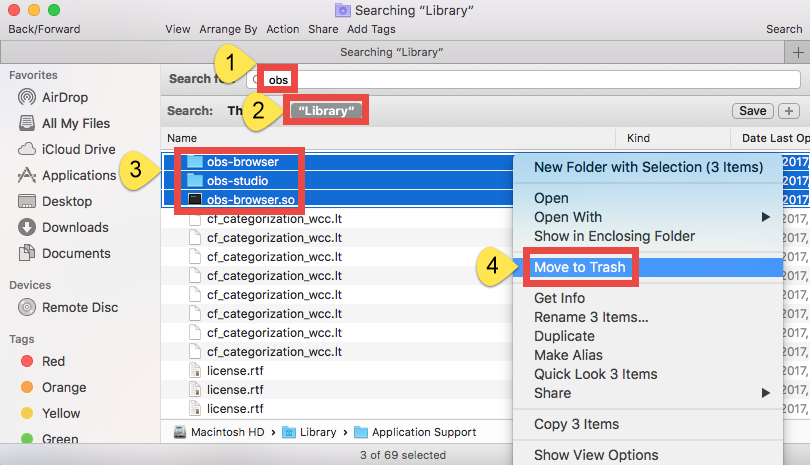This screenshot has height=465, width=810.
Task: Select the second license.rtf row
Action: (338, 390)
